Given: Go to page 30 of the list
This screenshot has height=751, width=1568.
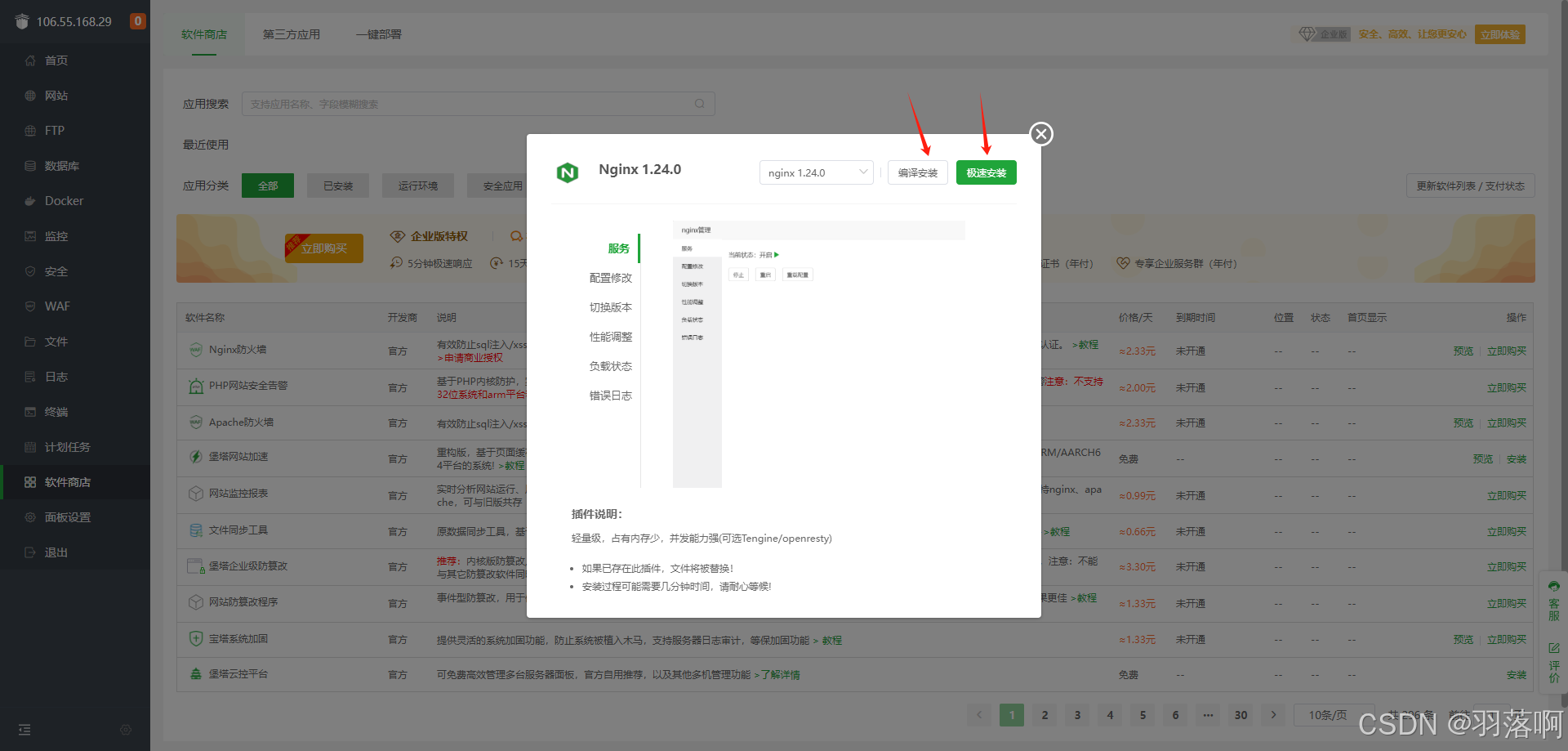Looking at the screenshot, I should click(x=1241, y=715).
